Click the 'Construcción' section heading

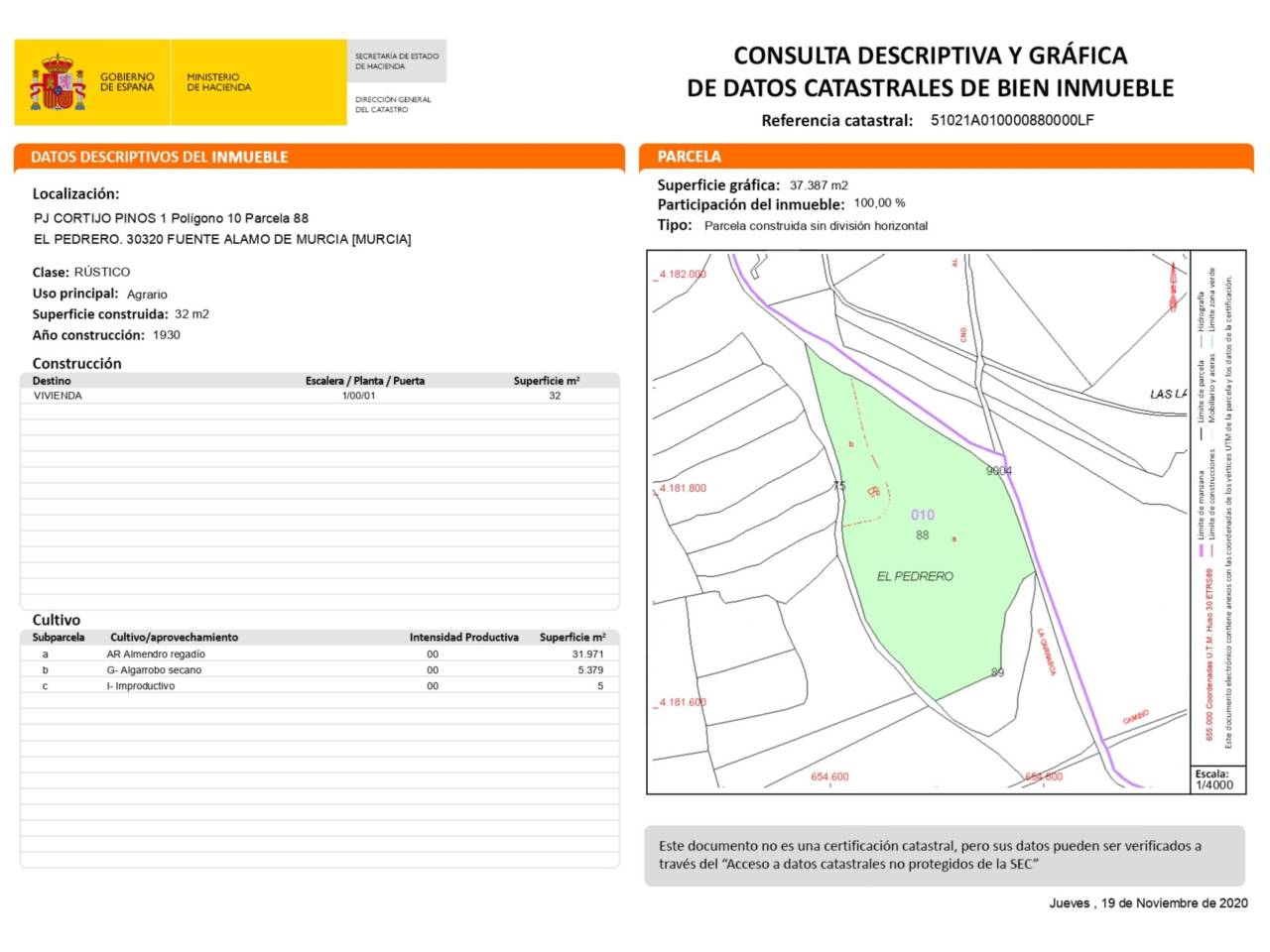point(76,364)
